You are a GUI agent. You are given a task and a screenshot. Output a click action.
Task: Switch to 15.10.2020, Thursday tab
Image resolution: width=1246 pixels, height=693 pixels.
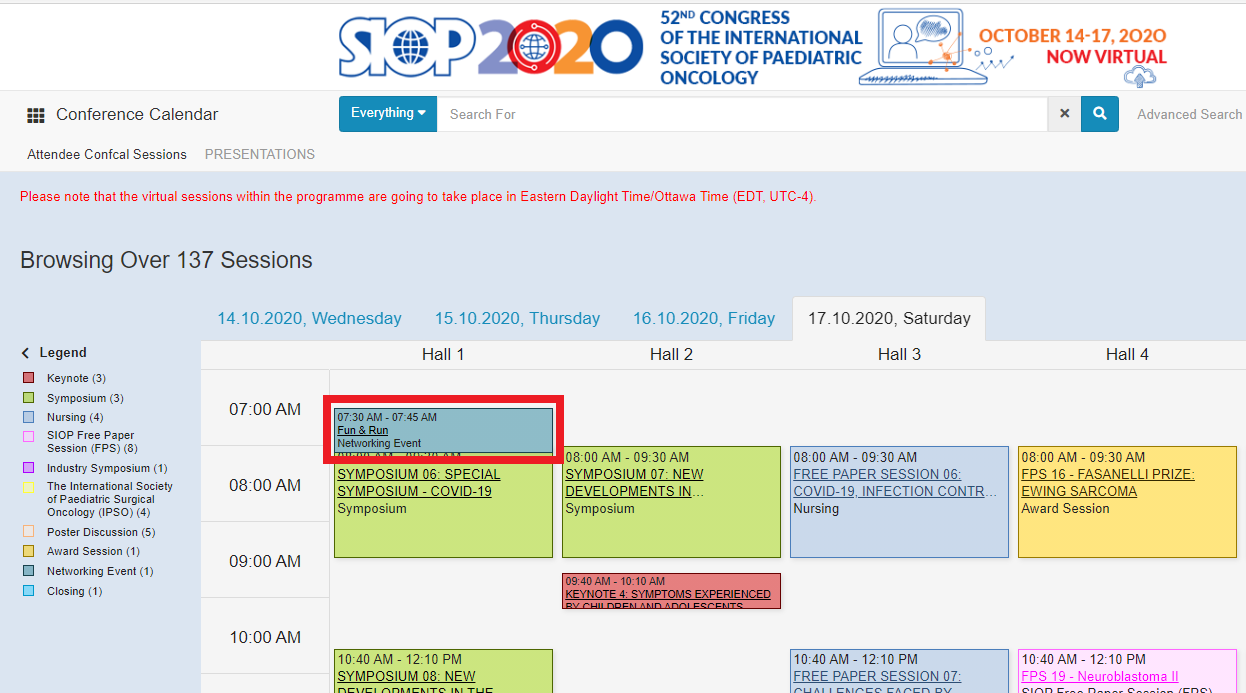click(x=517, y=319)
